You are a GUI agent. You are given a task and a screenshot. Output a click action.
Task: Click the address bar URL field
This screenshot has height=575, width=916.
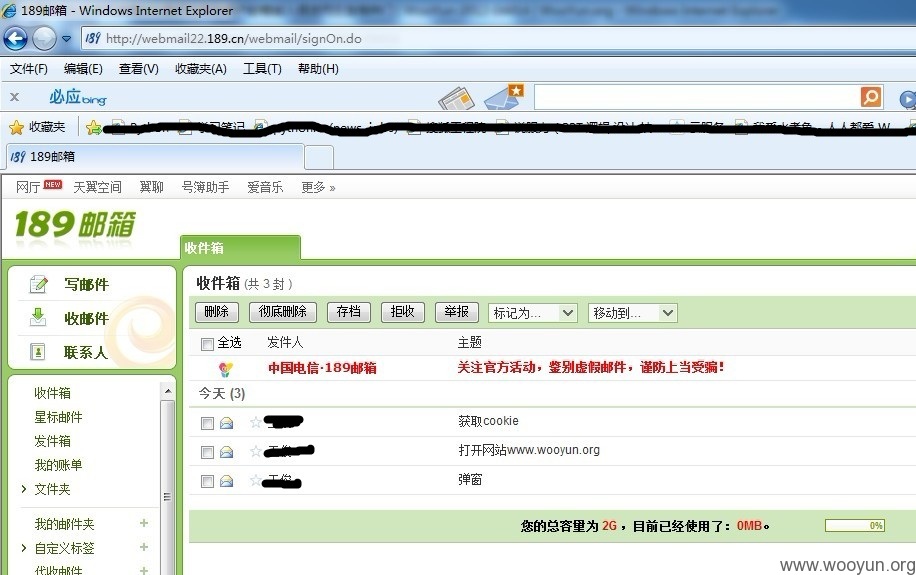[497, 39]
